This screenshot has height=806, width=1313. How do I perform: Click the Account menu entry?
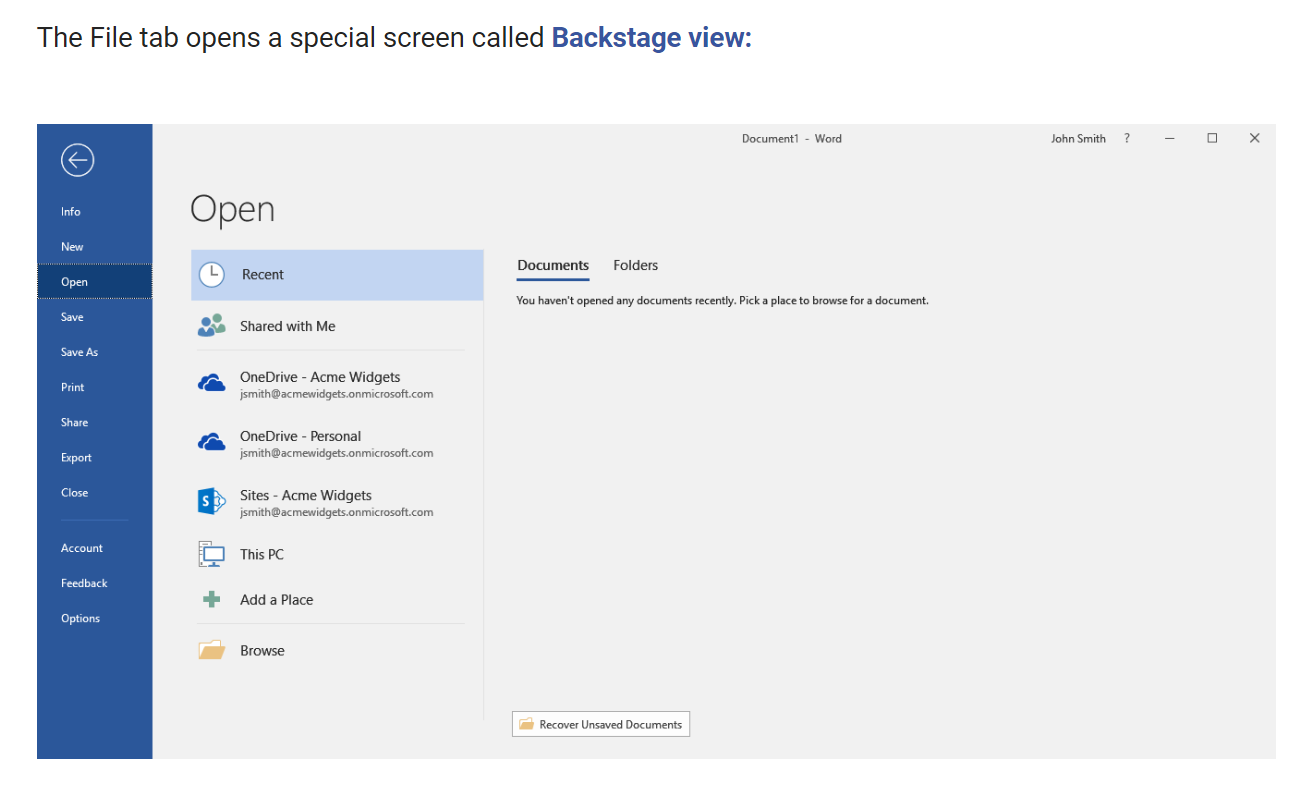click(x=82, y=549)
